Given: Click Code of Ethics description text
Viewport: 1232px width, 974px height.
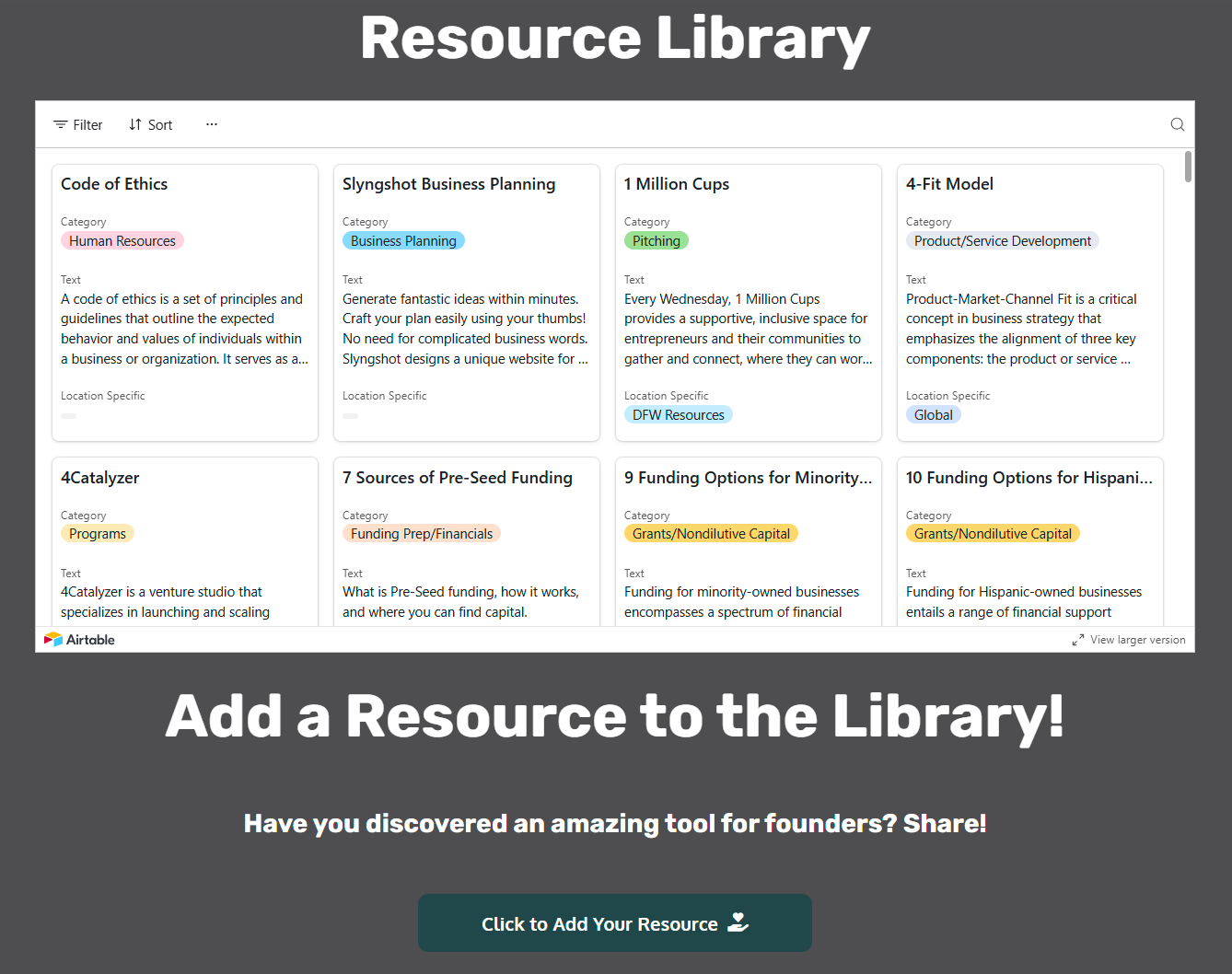Looking at the screenshot, I should 185,329.
